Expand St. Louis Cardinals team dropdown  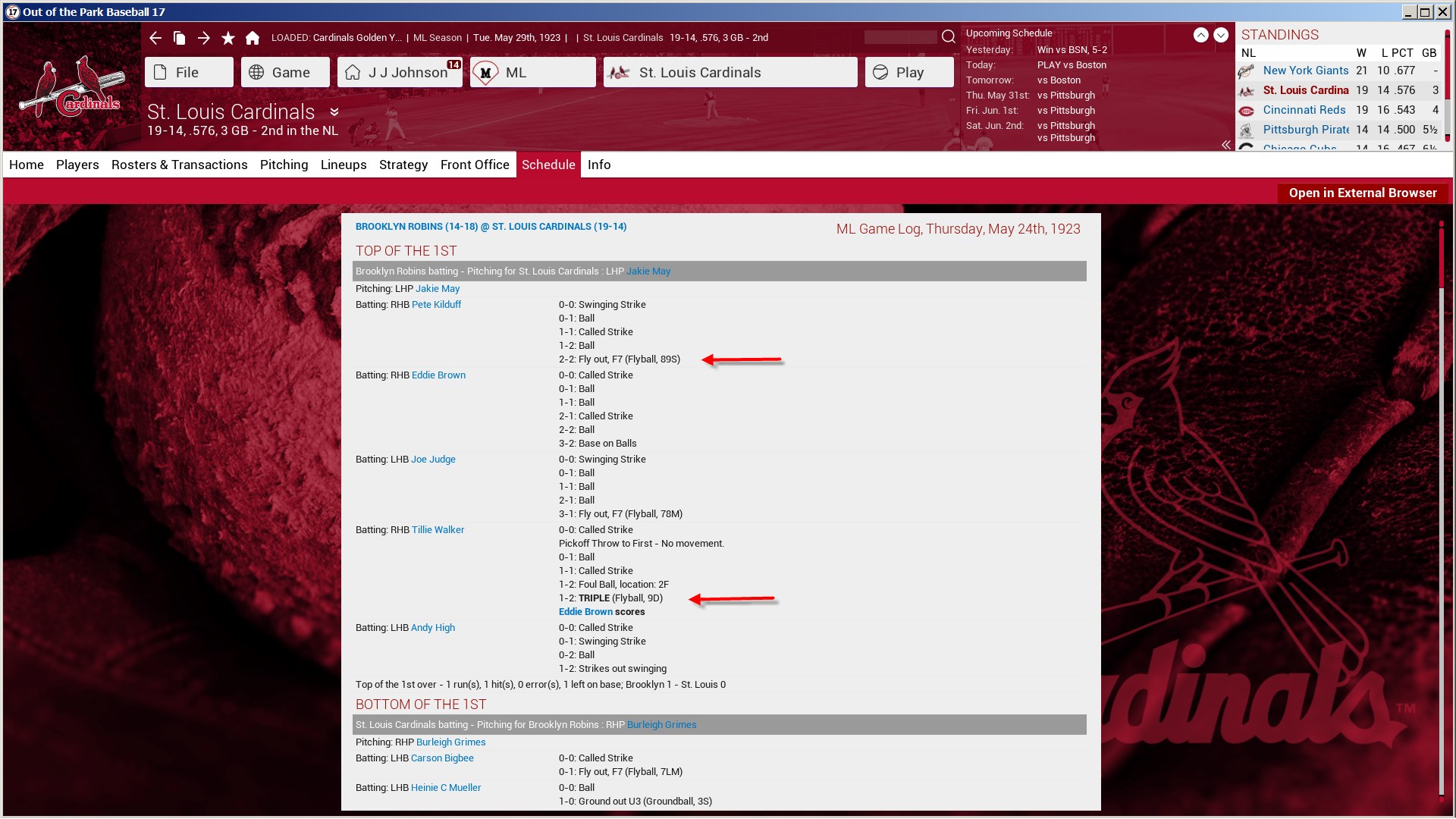tap(334, 112)
